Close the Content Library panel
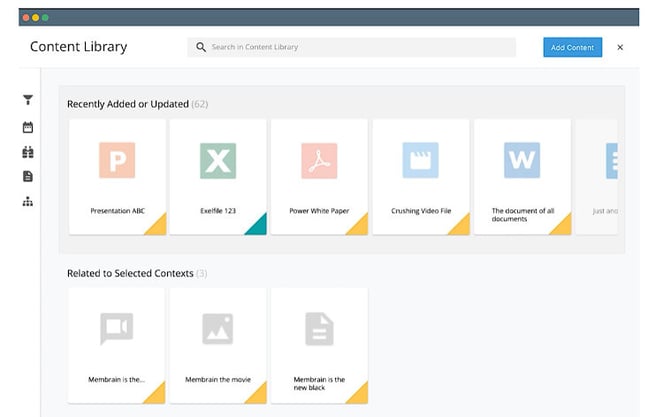This screenshot has width=655, height=417. [x=620, y=47]
